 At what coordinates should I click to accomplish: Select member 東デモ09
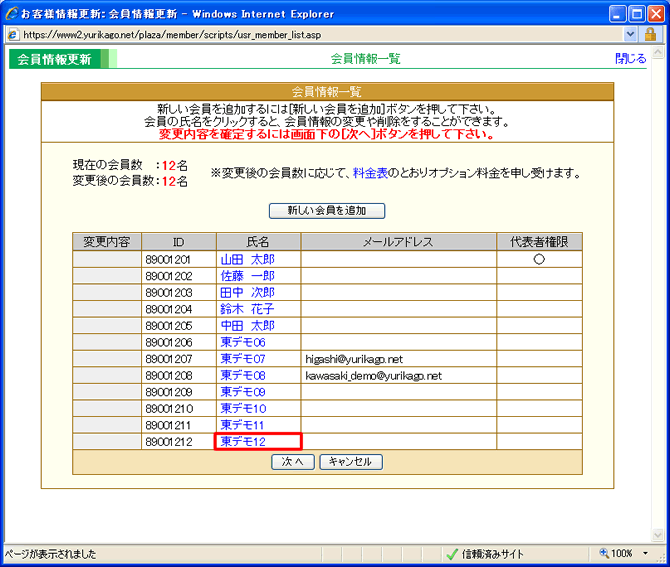243,392
